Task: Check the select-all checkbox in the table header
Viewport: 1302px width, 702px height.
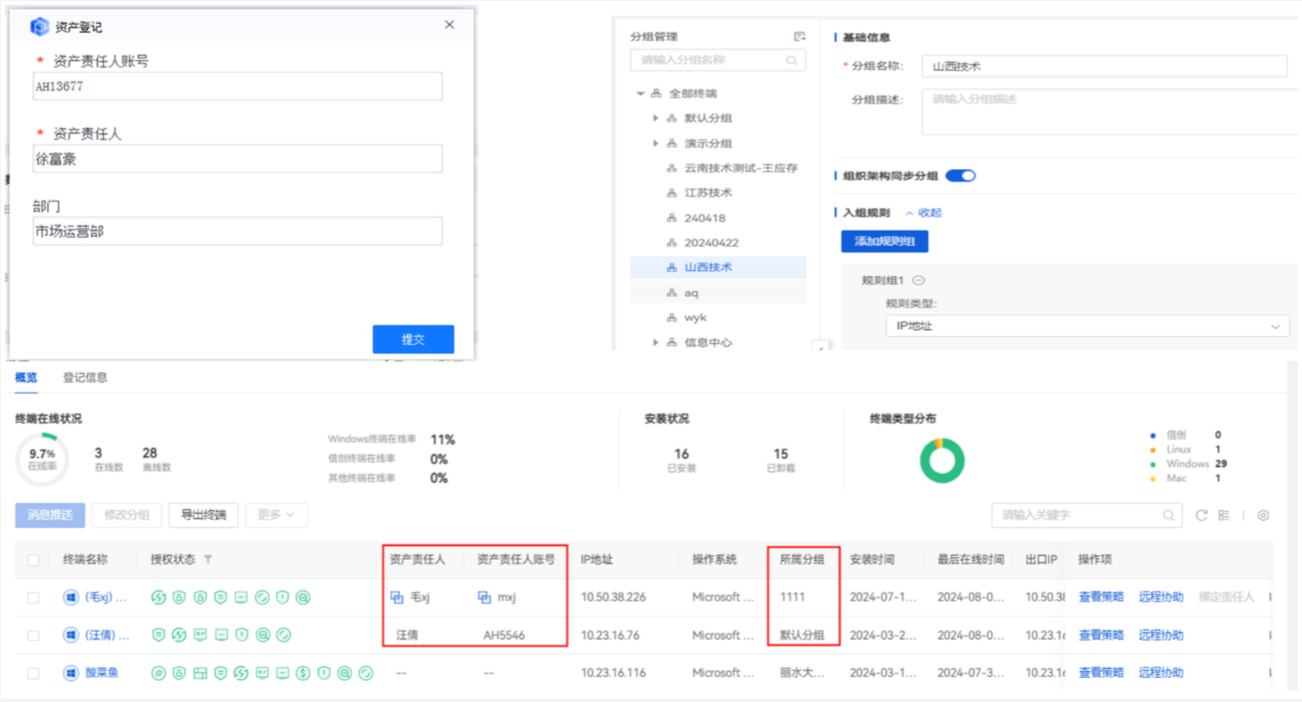Action: [33, 559]
